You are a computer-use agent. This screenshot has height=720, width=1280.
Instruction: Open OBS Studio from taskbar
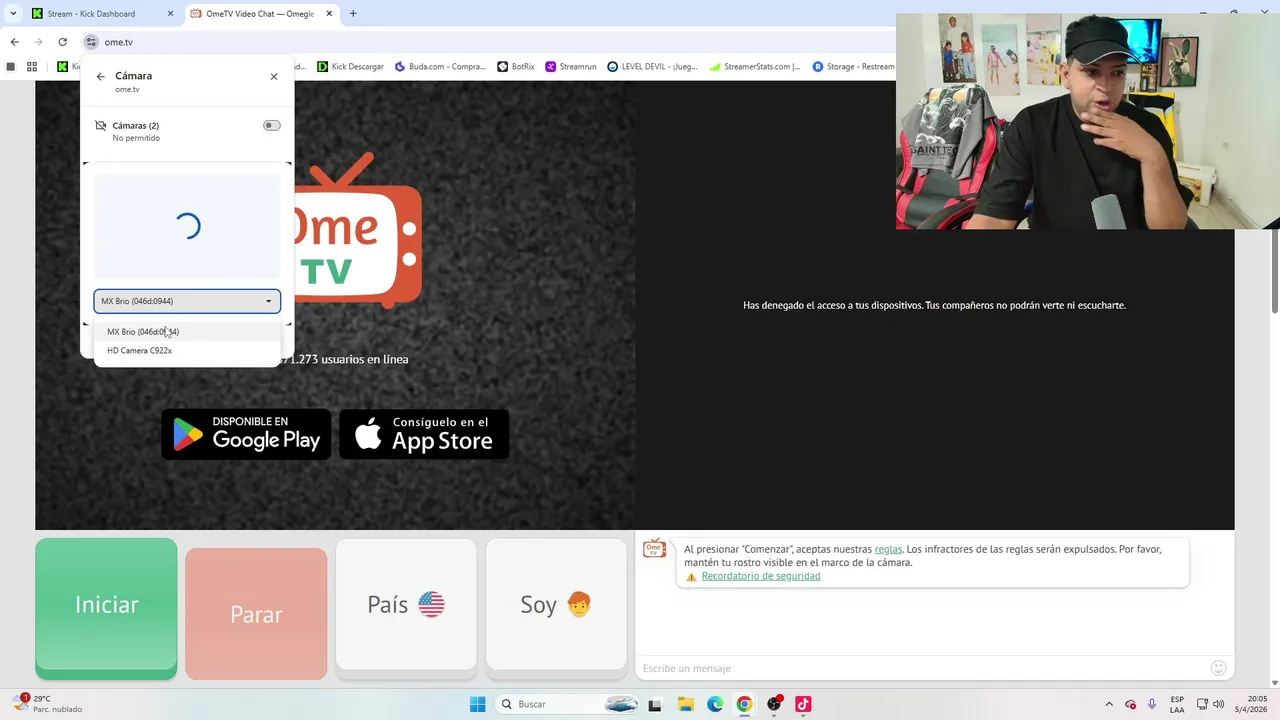[x=774, y=704]
